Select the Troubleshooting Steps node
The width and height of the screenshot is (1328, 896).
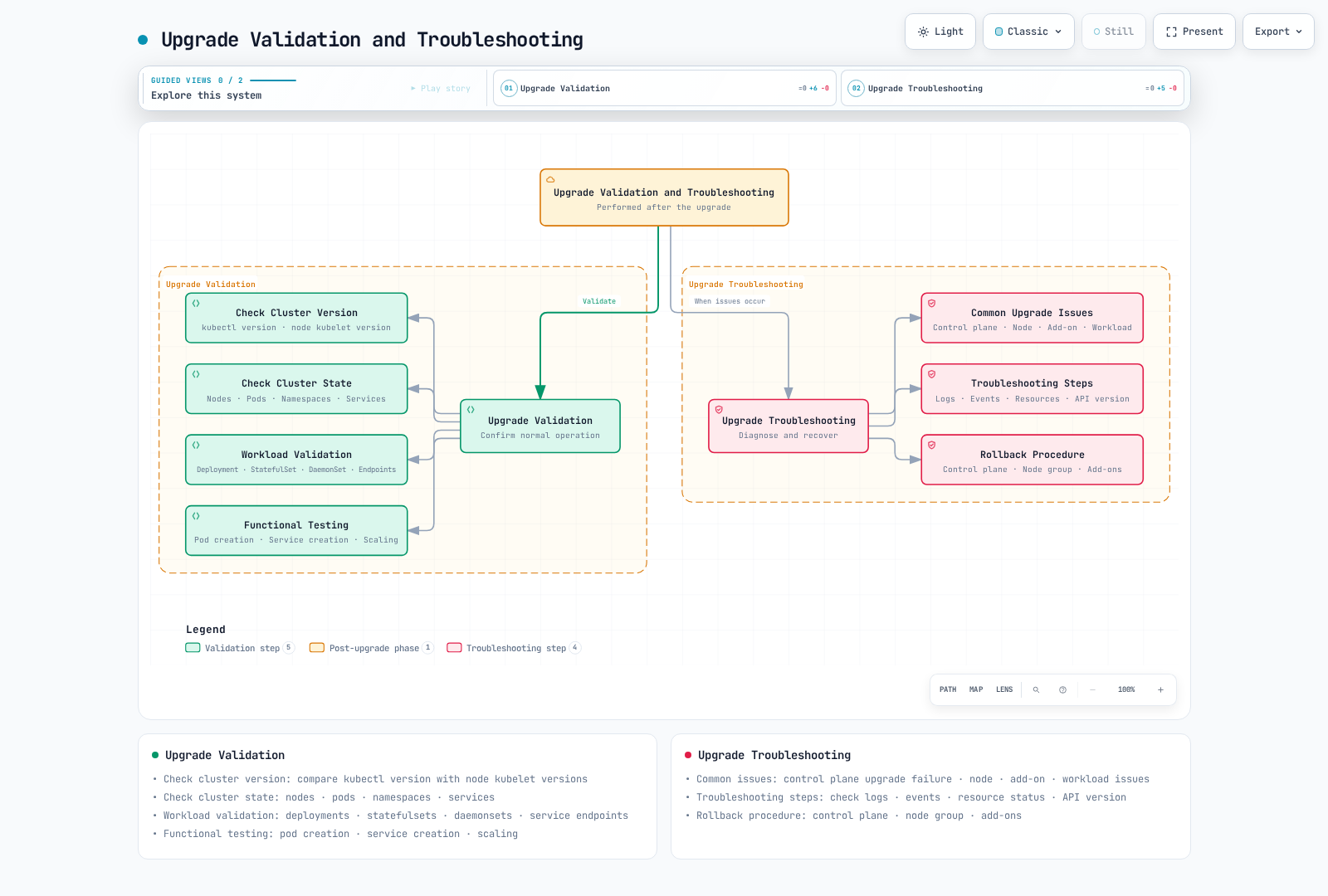click(1033, 389)
